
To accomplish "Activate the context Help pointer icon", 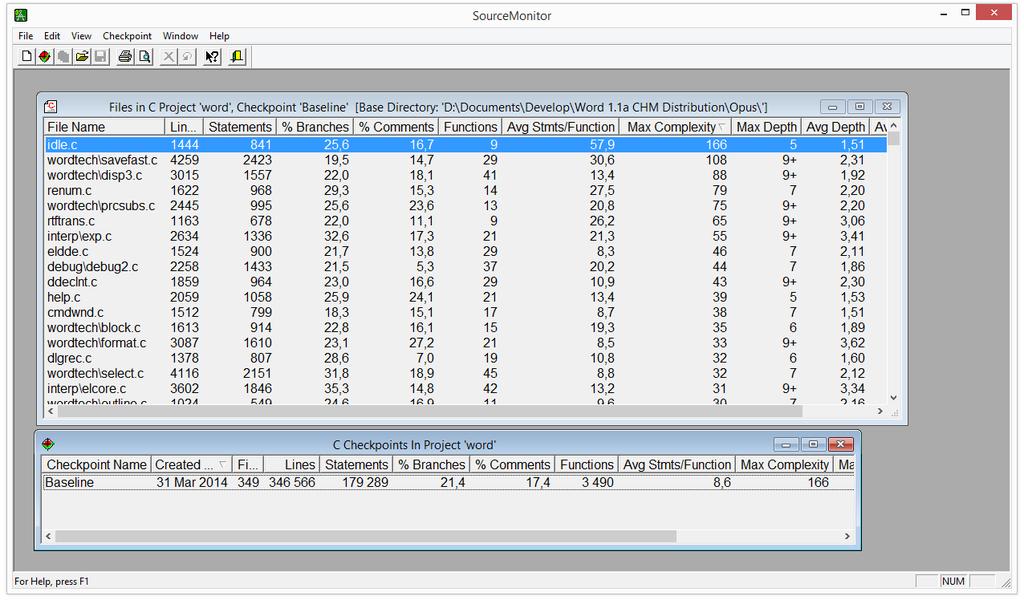I will tap(212, 57).
